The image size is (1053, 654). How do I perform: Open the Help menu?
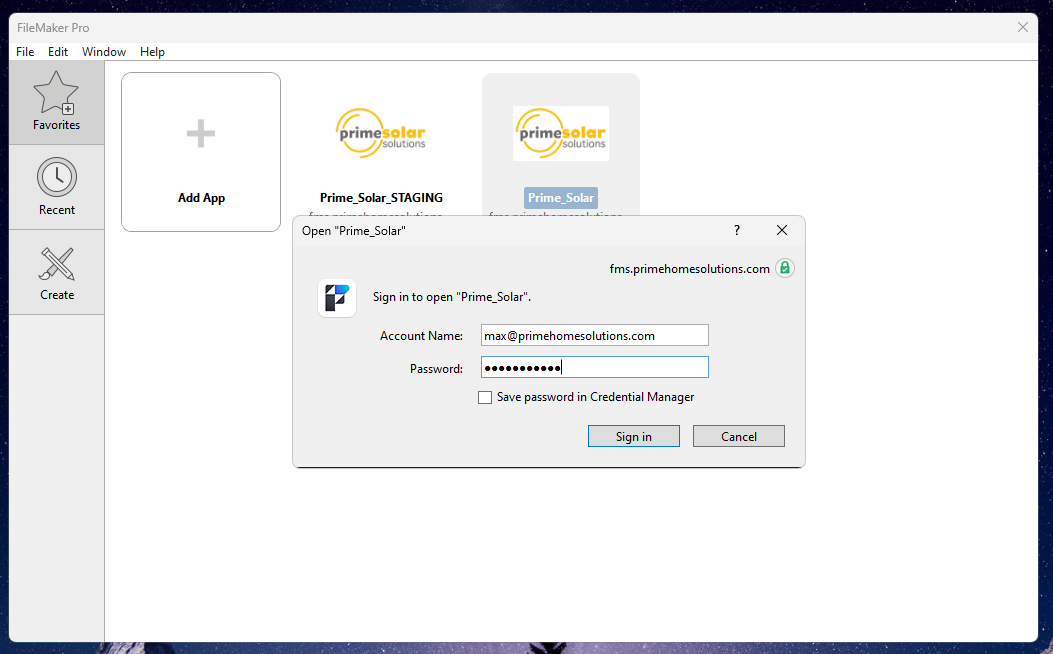point(152,52)
